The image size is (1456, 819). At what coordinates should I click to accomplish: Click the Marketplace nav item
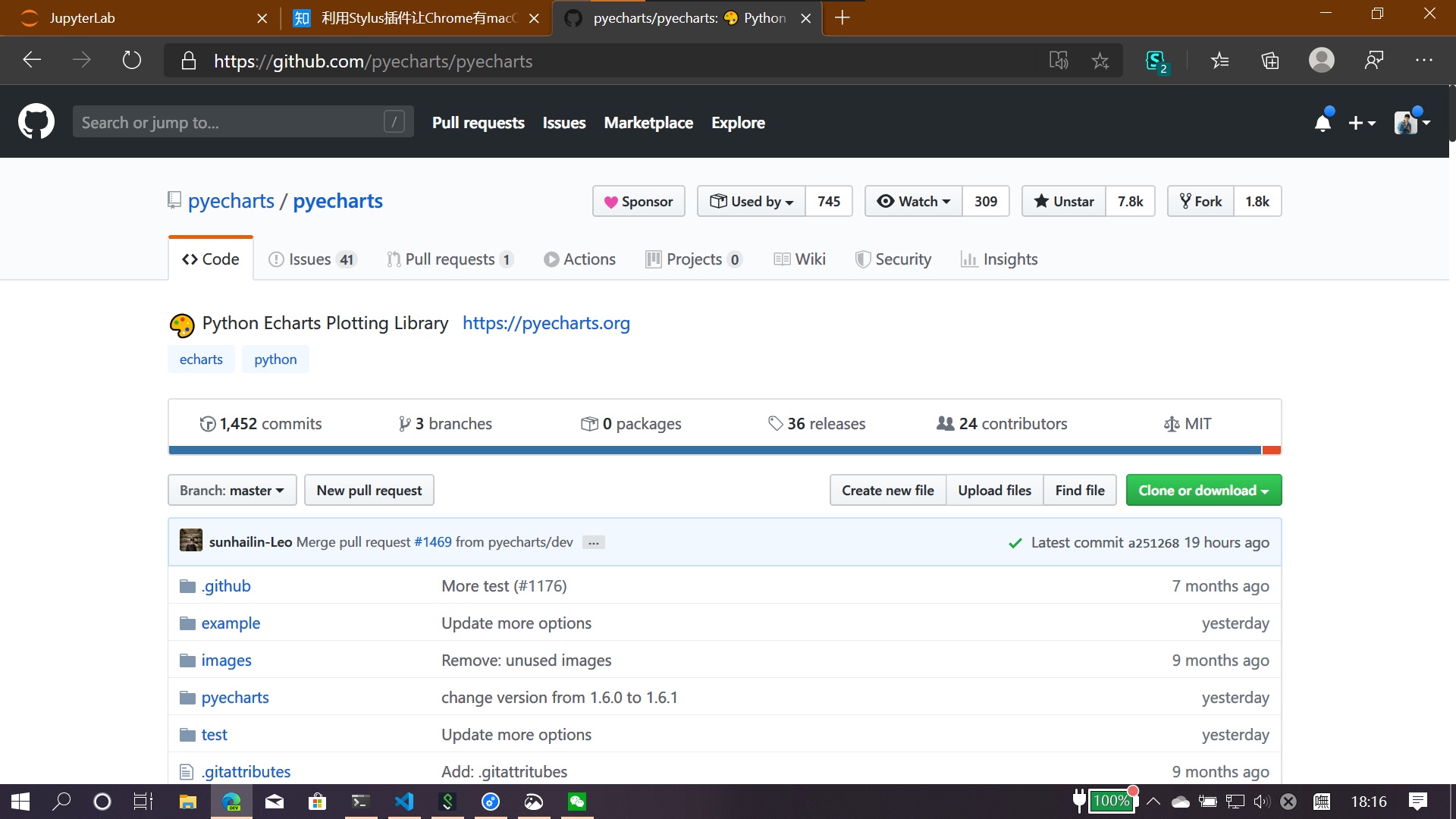tap(648, 123)
